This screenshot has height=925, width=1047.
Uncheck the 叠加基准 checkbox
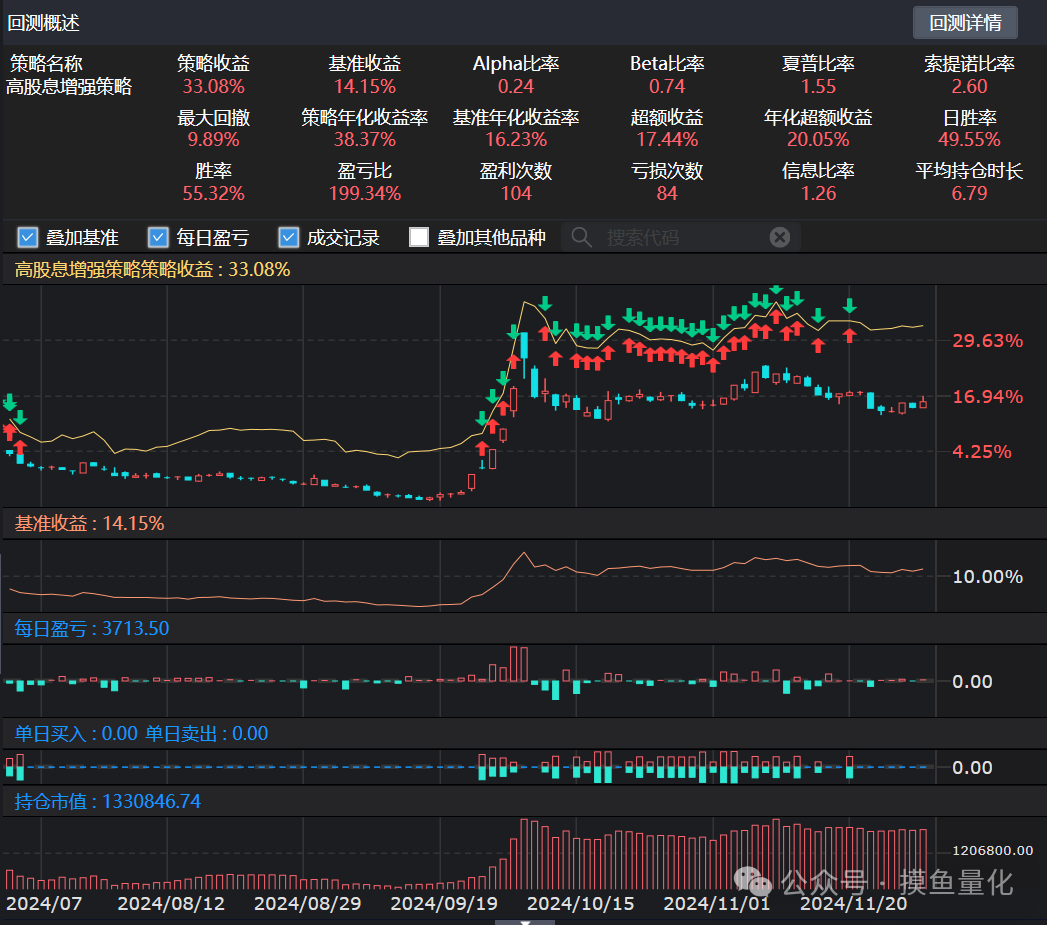point(28,237)
